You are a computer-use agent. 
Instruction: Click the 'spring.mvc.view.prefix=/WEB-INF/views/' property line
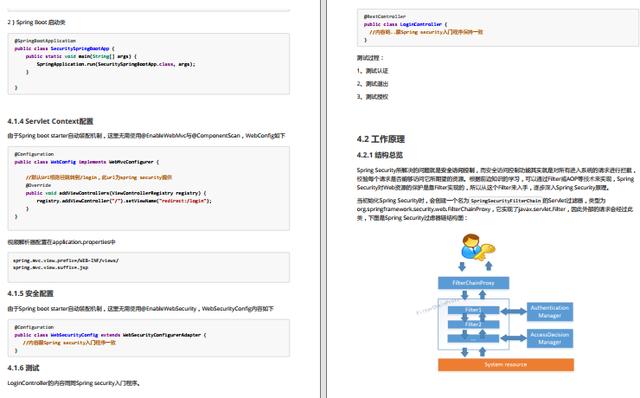tap(66, 260)
